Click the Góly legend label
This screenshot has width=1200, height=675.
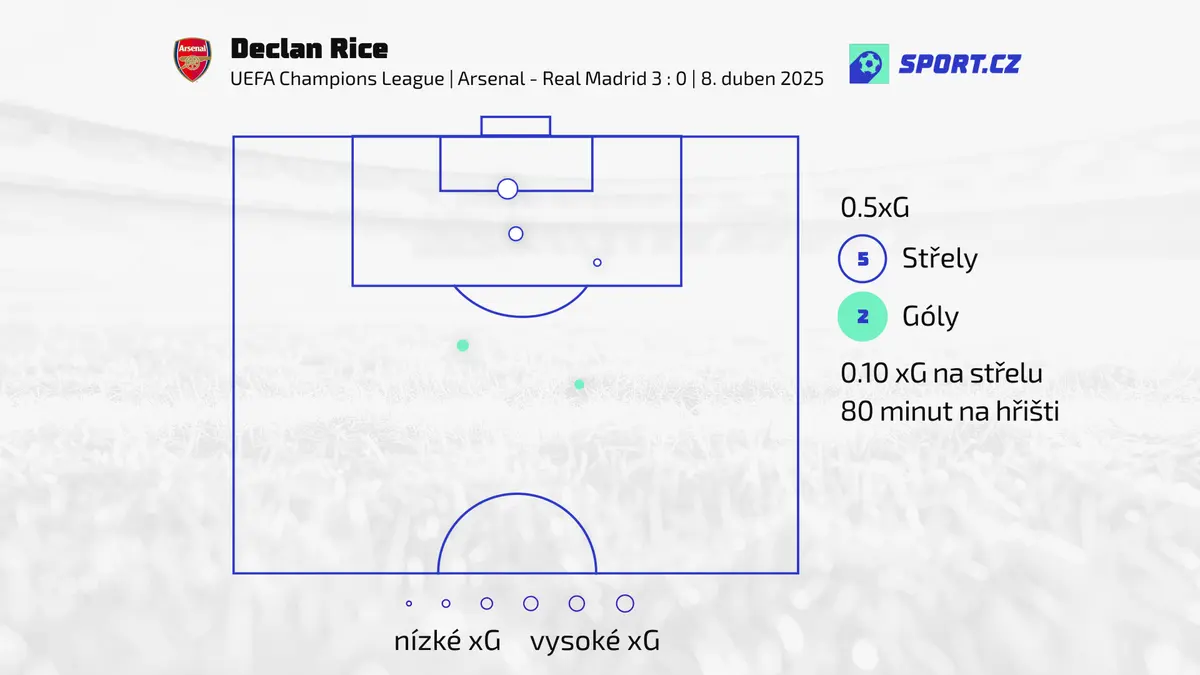[x=930, y=316]
